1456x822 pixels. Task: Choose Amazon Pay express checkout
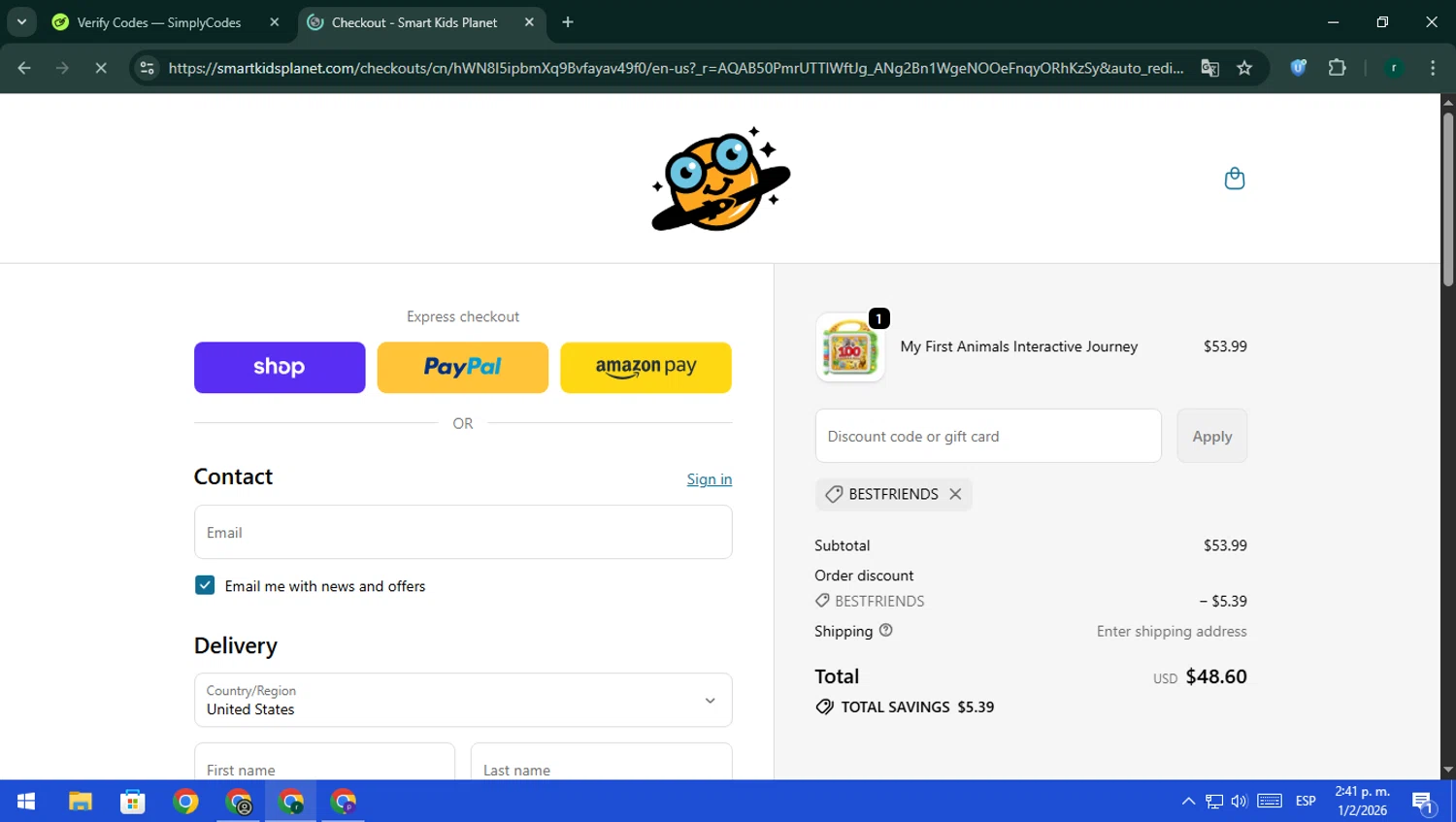pos(645,368)
